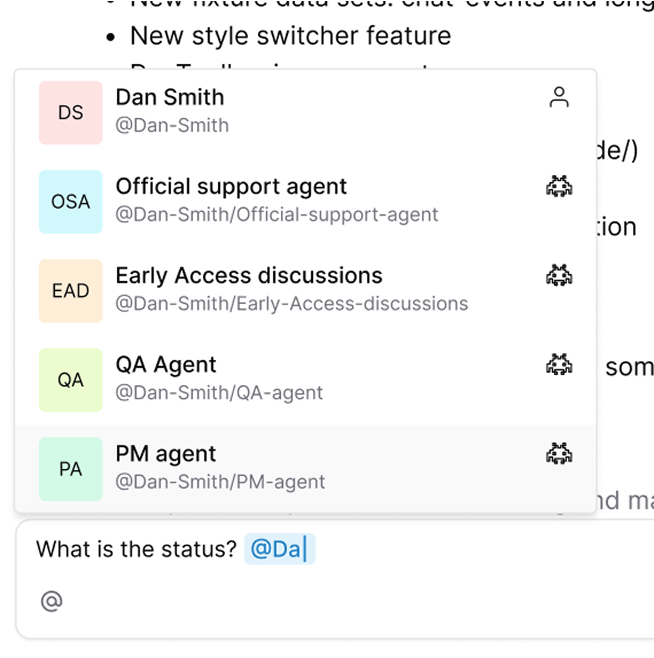Select Dan Smith from mention list
This screenshot has height=658, width=654.
pos(170,98)
